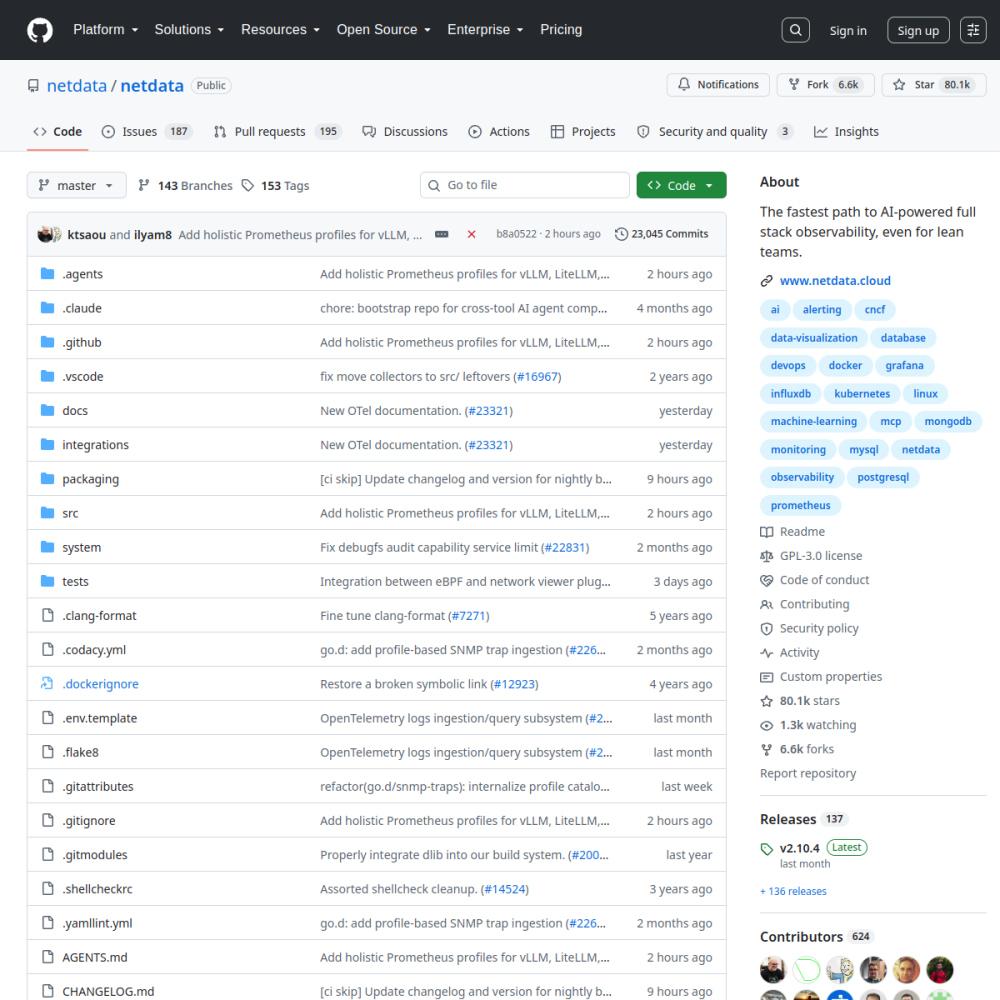Click the netdata owner link in breadcrumb
1000x1000 pixels.
77,85
